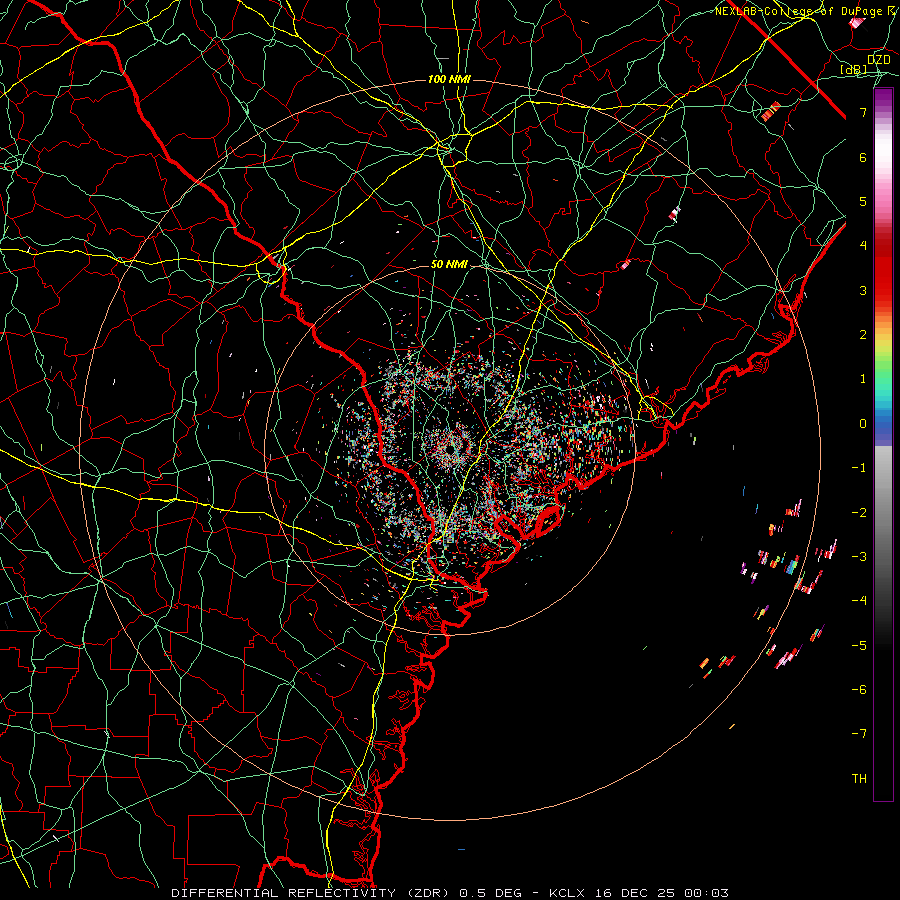Viewport: 900px width, 900px height.
Task: Click the -1 value on the color scale
Action: (859, 468)
